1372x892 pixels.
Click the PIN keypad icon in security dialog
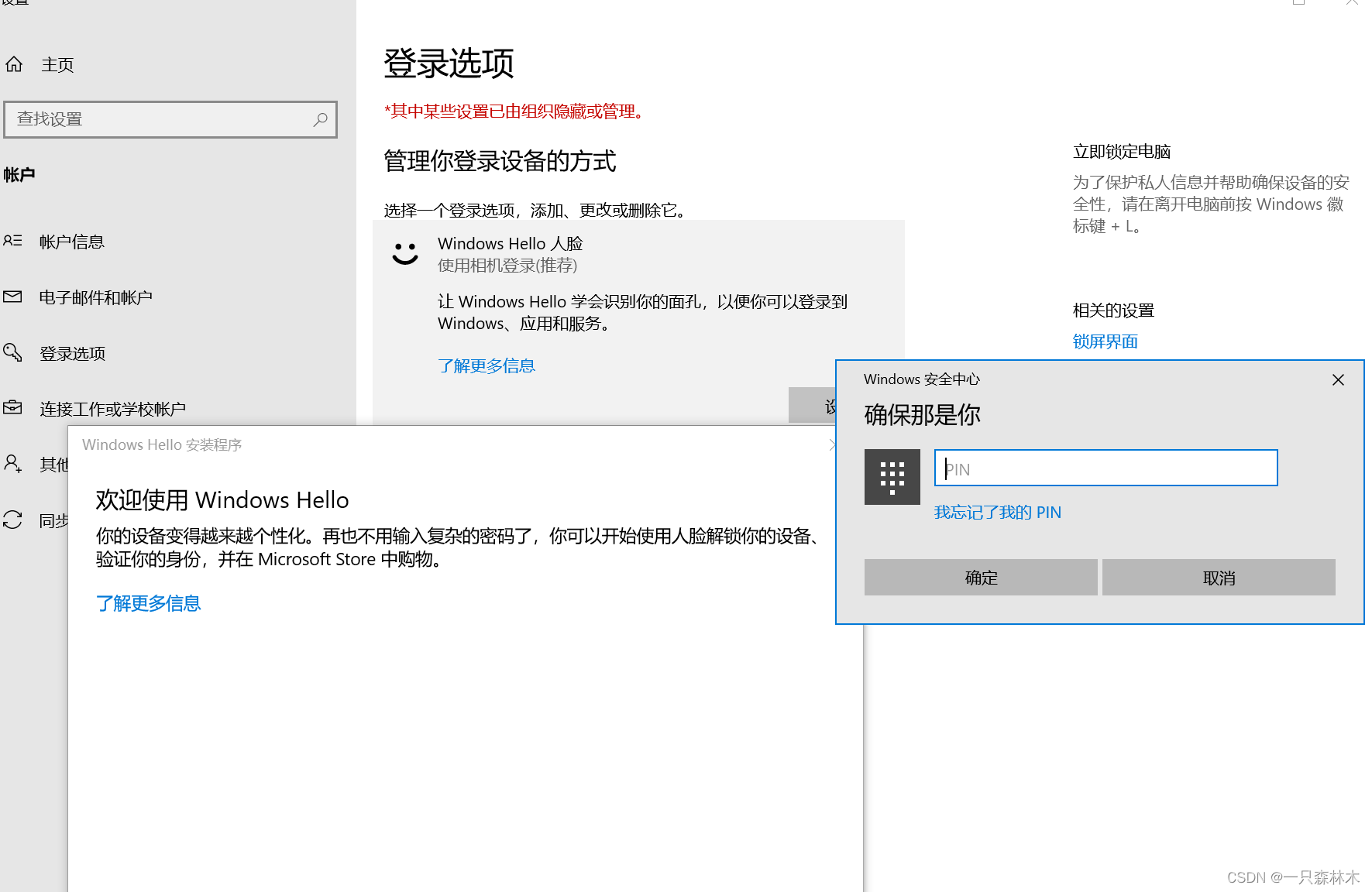tap(892, 477)
